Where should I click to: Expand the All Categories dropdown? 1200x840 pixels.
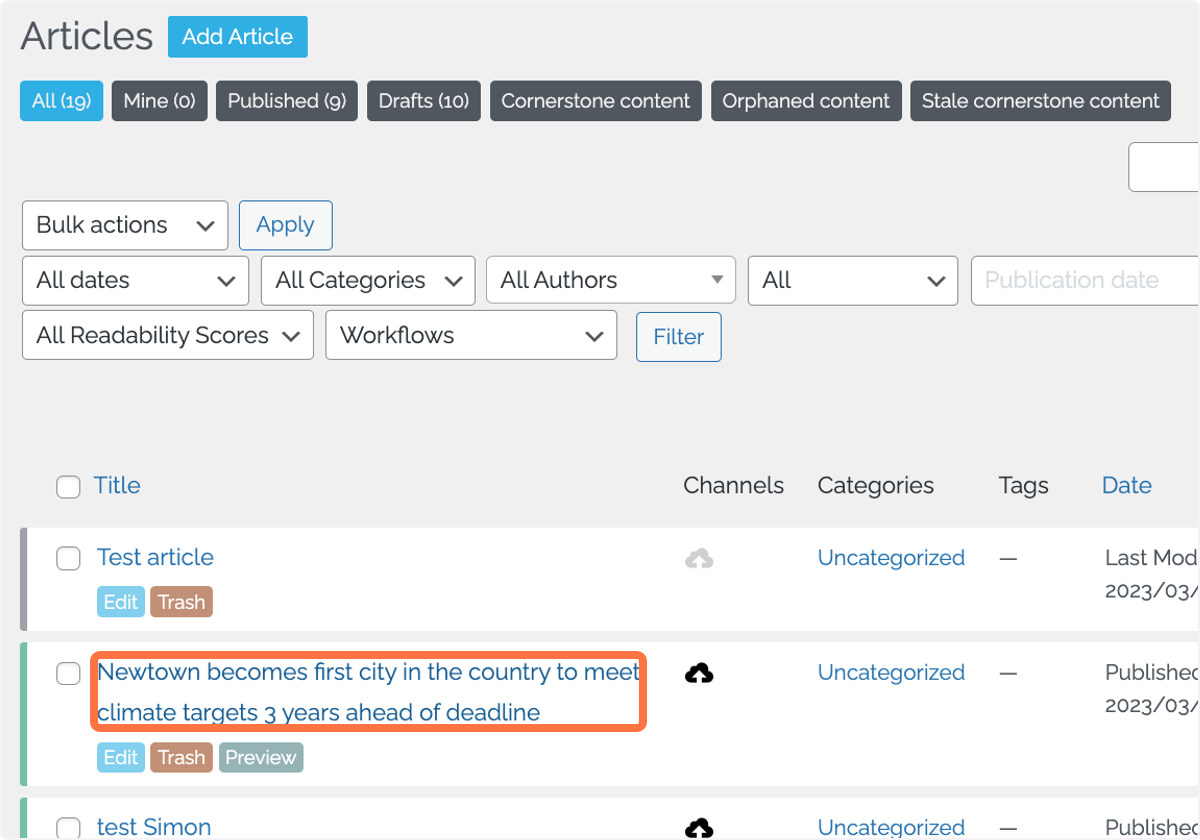(x=368, y=280)
